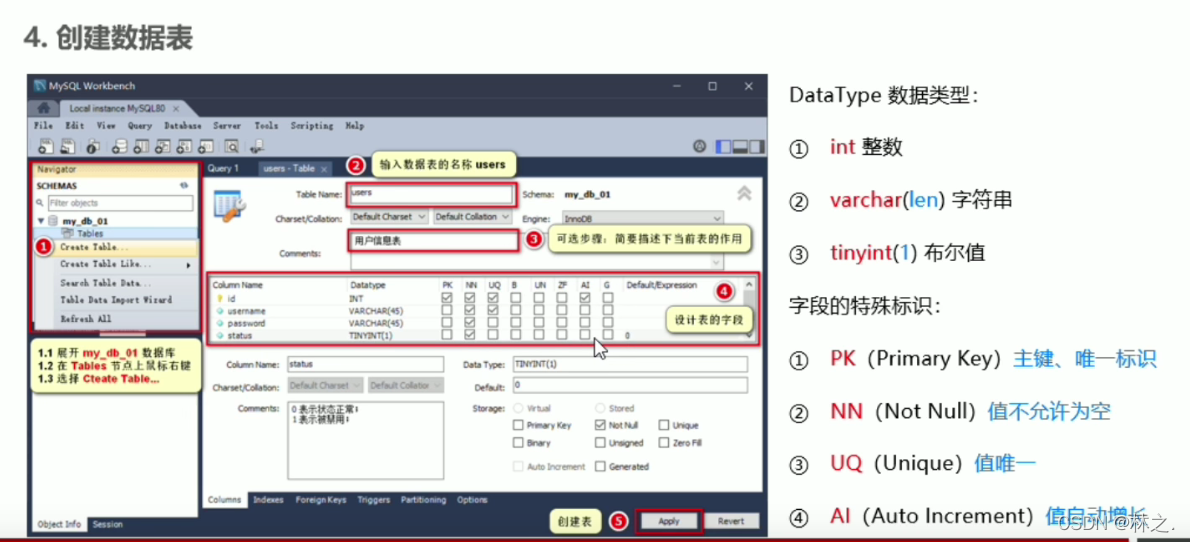Select the Stored storage radio button
1190x542 pixels.
(x=601, y=408)
